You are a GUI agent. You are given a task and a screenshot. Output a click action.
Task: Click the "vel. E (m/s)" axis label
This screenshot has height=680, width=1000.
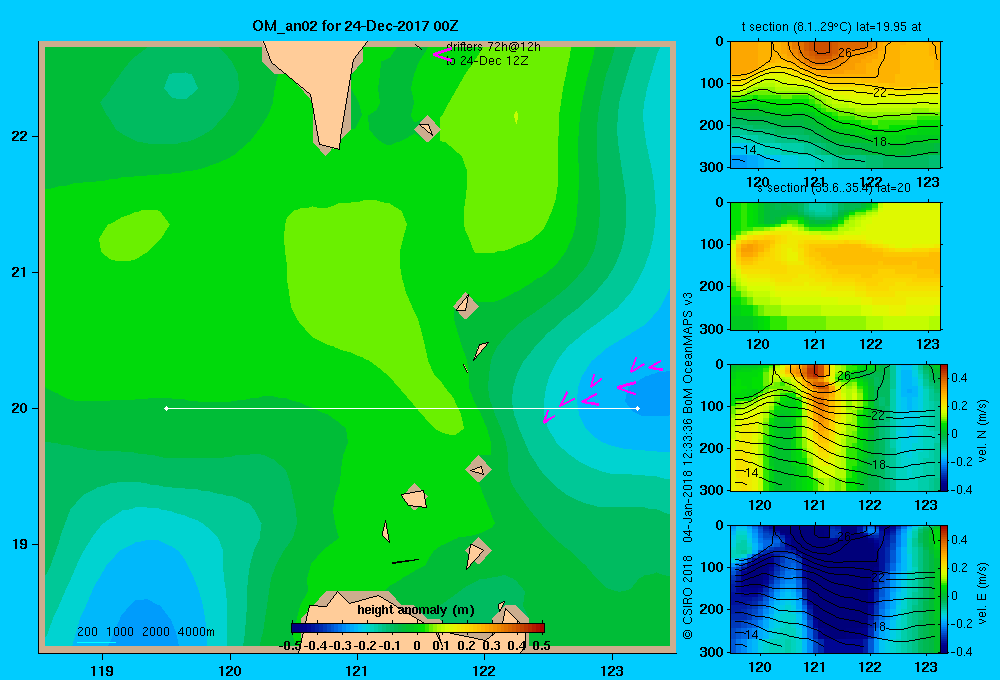pos(982,593)
